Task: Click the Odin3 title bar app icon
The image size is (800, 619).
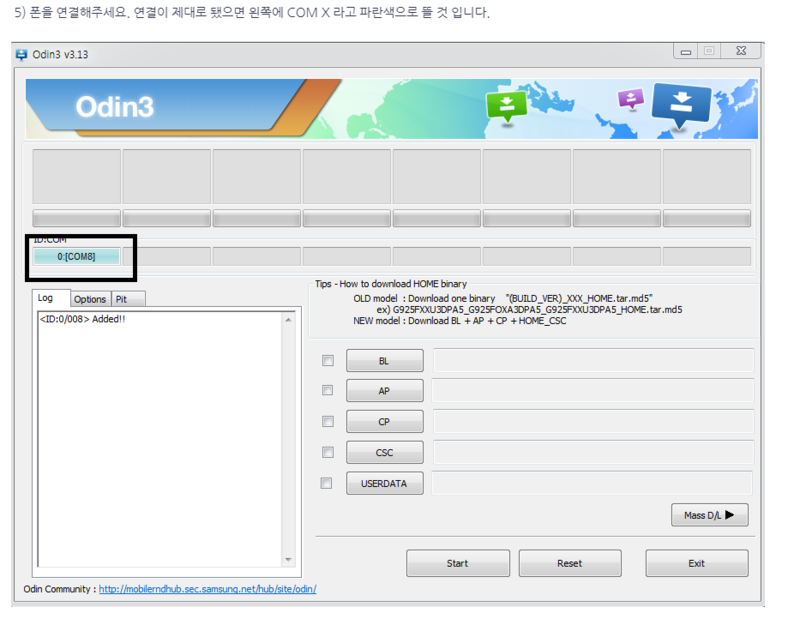Action: pyautogui.click(x=21, y=55)
